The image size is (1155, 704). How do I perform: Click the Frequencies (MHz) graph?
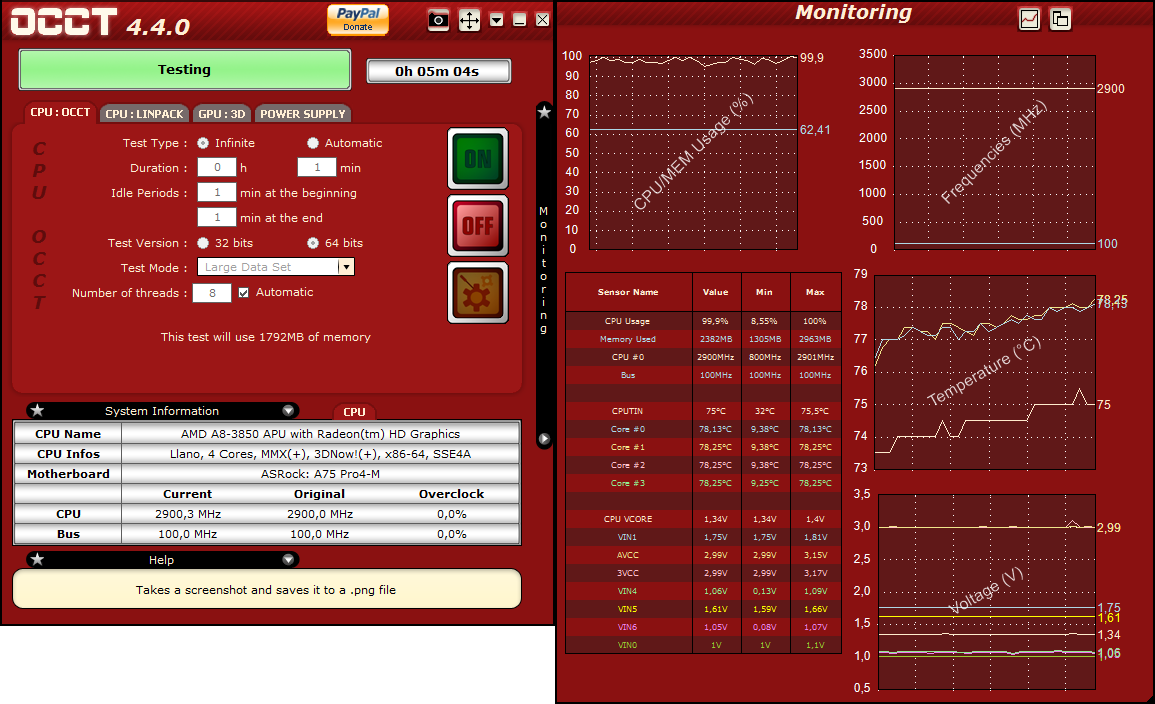pos(994,152)
